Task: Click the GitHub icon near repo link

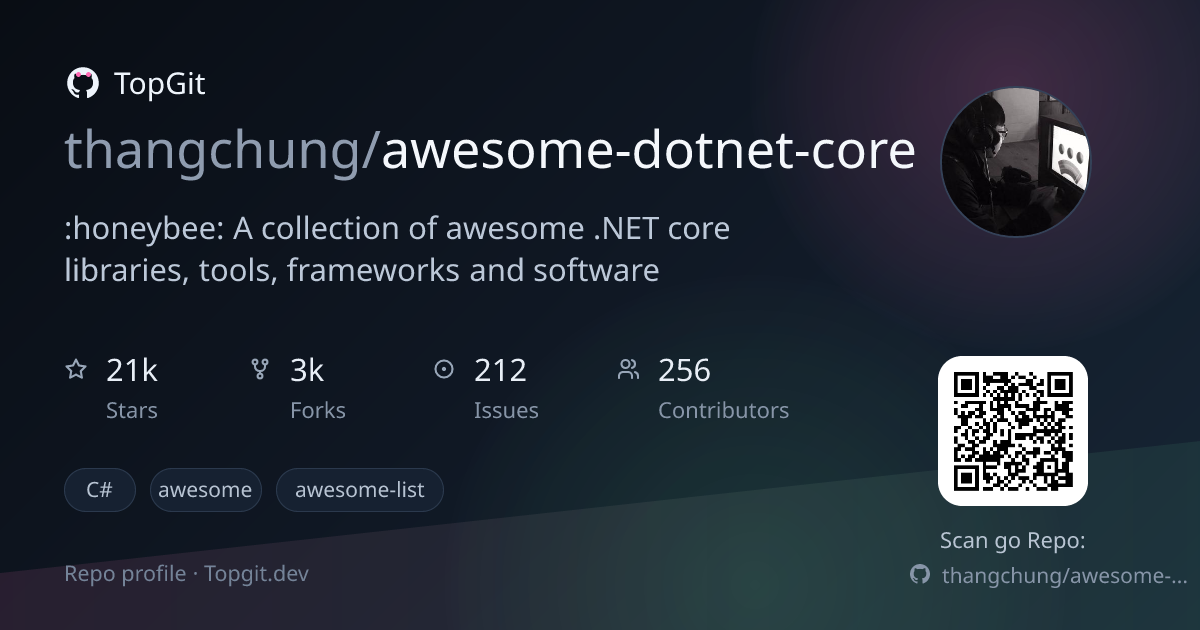Action: click(920, 575)
